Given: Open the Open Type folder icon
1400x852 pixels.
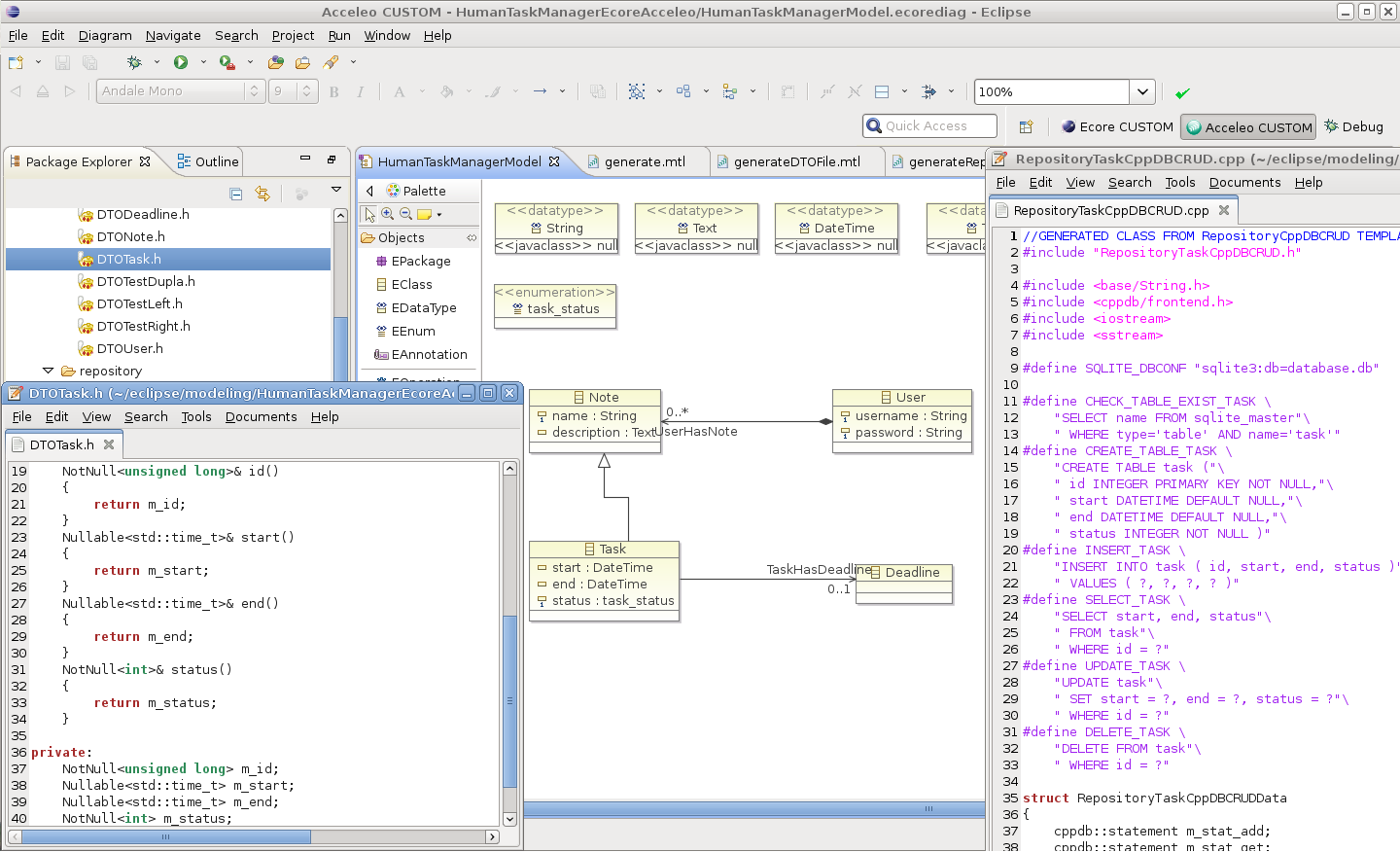Looking at the screenshot, I should [276, 62].
